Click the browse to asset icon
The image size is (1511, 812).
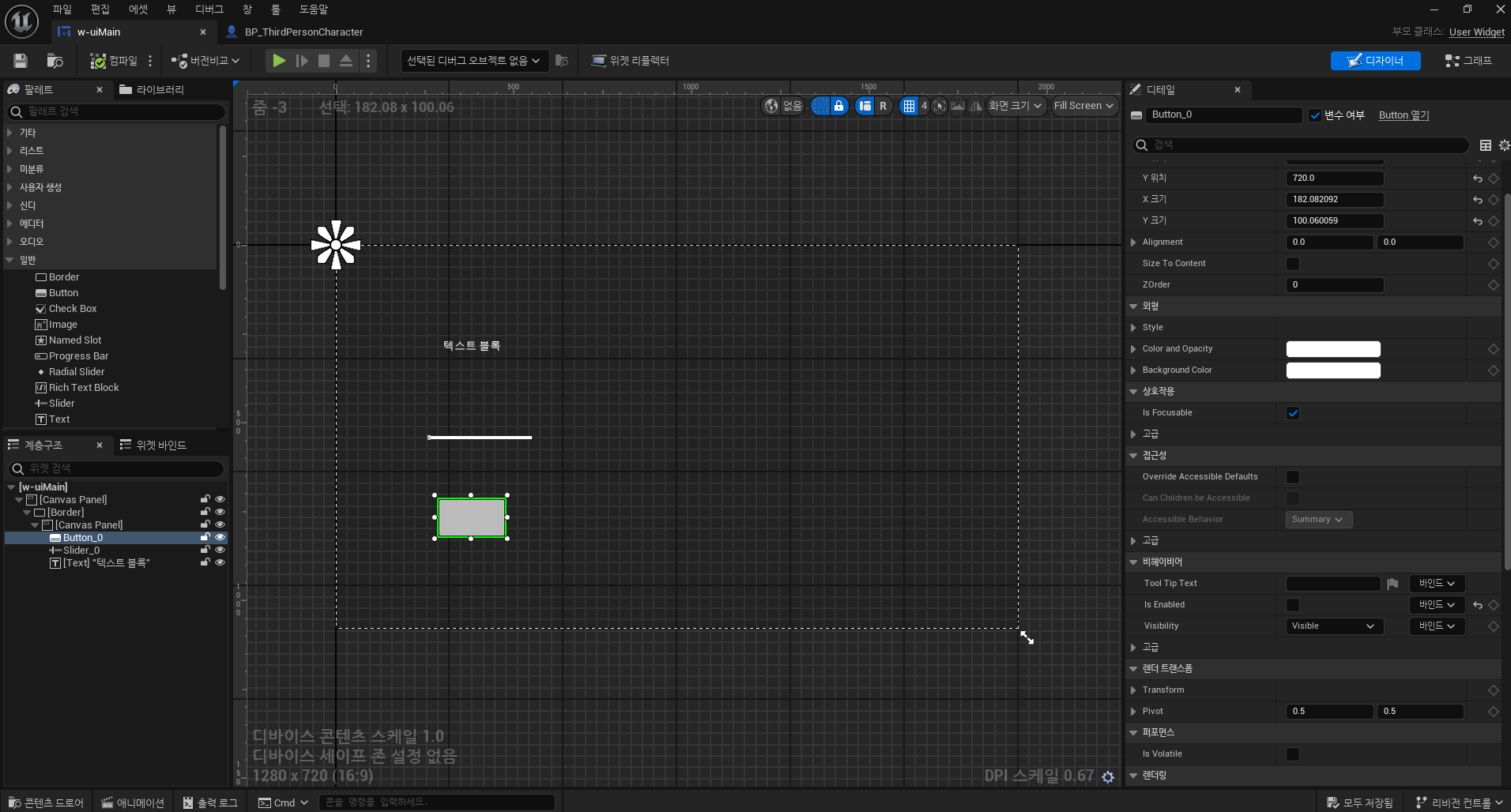tap(55, 61)
